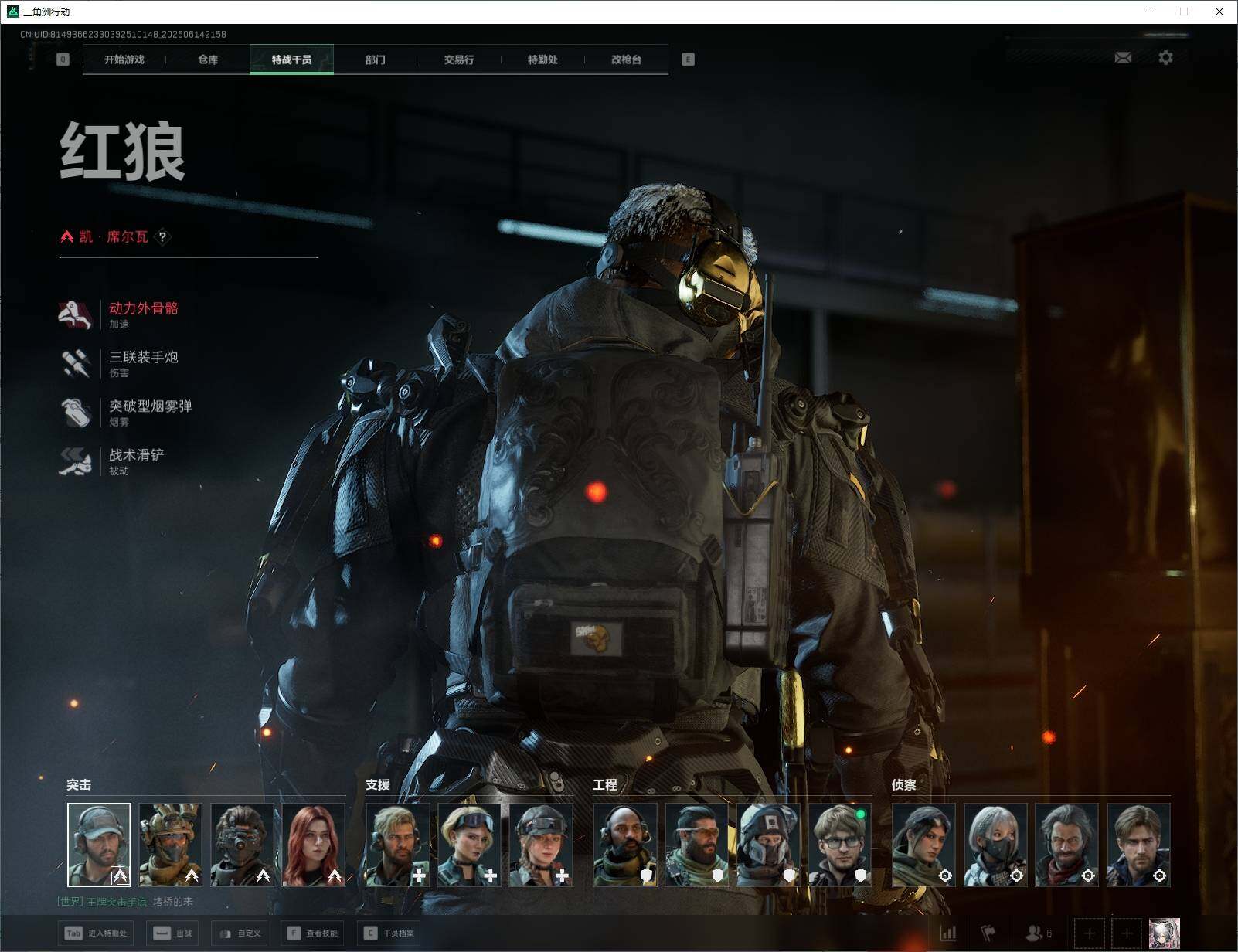Click second empty squad slot plus
1238x952 pixels.
(x=1127, y=933)
